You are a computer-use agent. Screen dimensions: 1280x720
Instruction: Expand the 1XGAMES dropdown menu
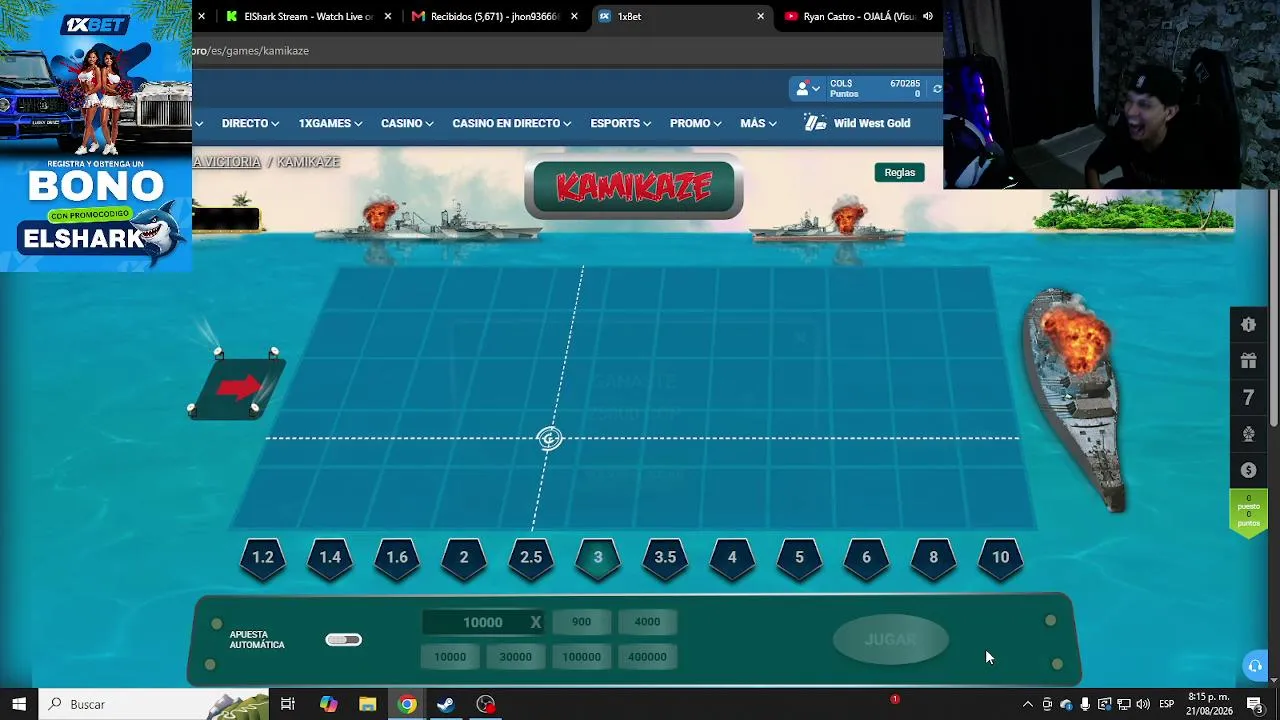point(331,123)
